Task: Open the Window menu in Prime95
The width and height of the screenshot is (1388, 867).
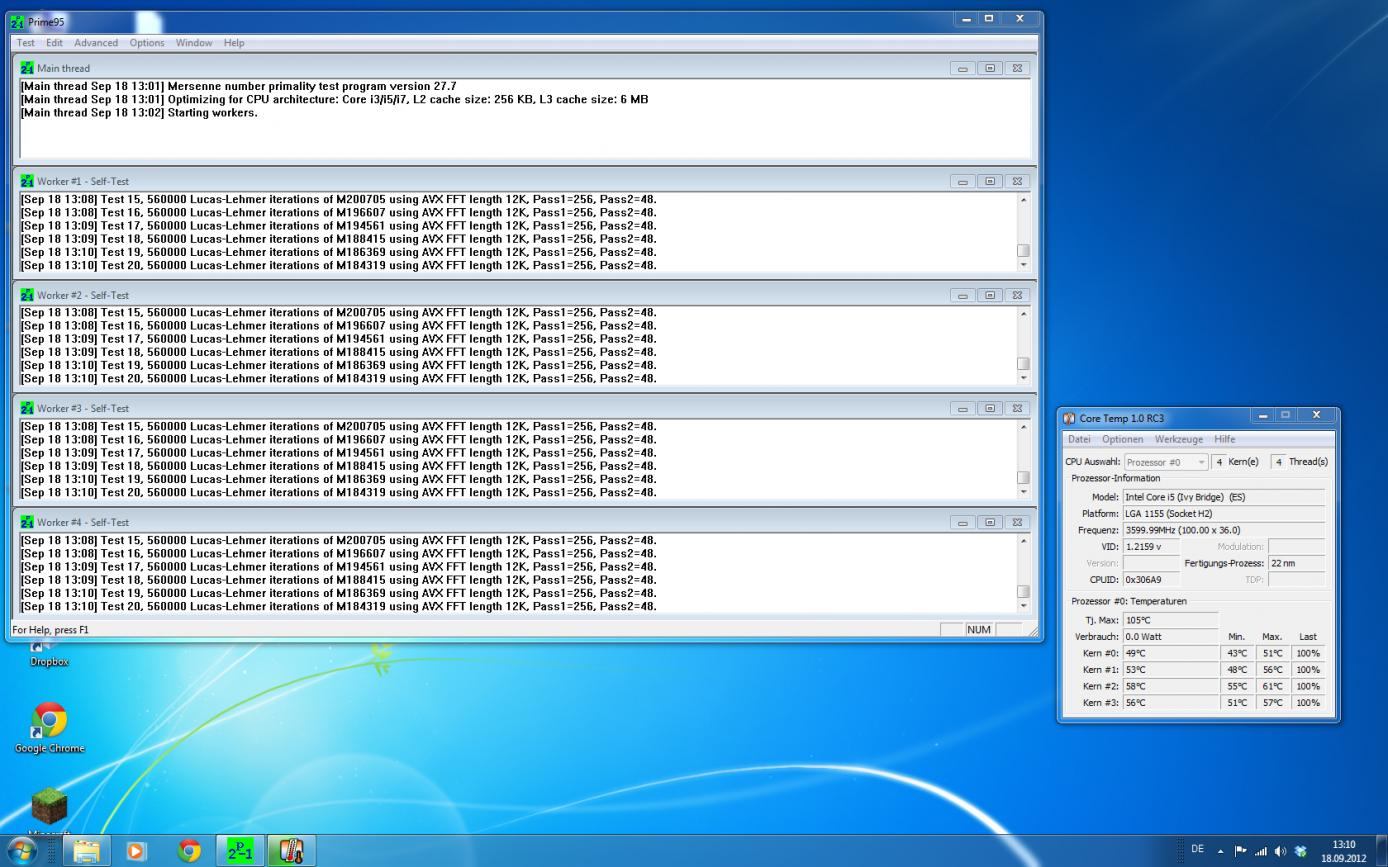Action: [194, 43]
